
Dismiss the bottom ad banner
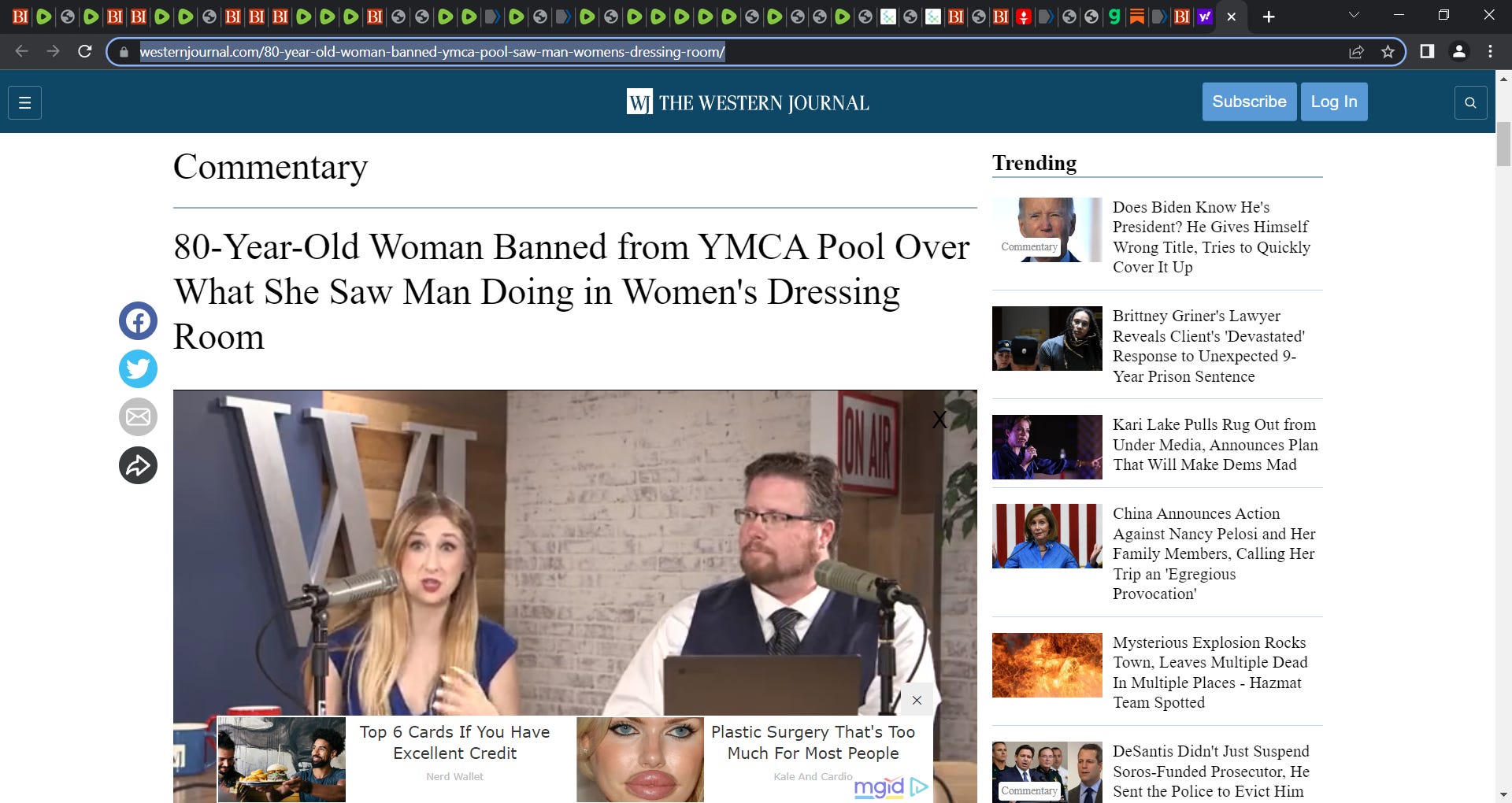[x=917, y=699]
